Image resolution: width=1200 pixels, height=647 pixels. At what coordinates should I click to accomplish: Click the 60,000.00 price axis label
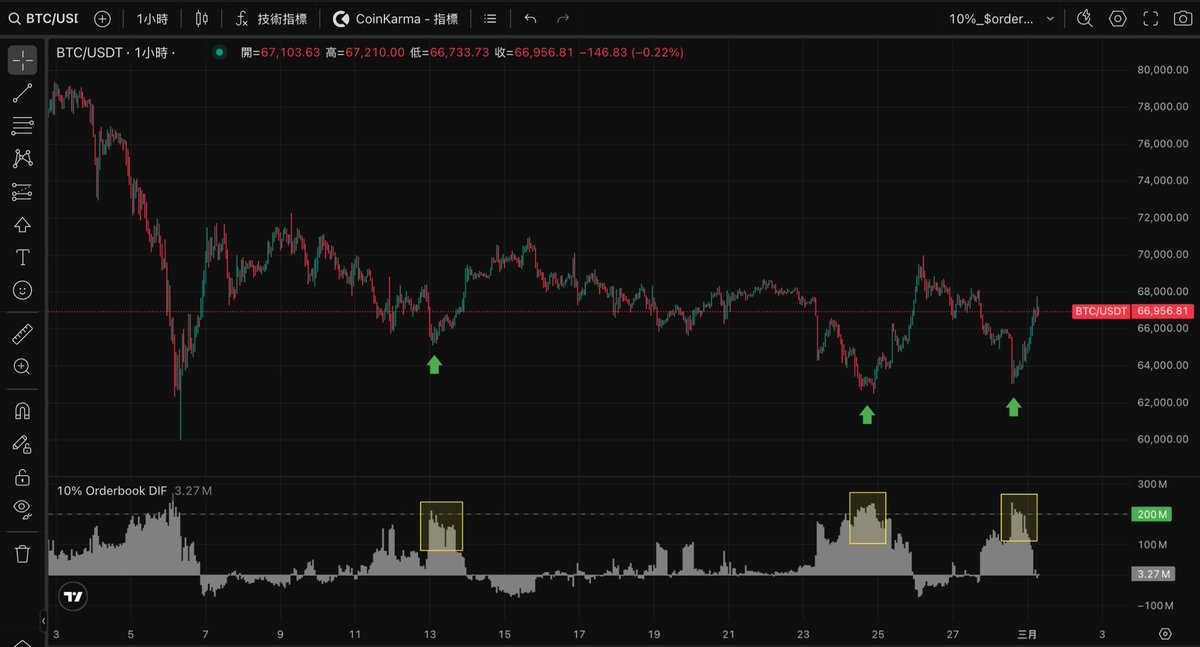1165,439
